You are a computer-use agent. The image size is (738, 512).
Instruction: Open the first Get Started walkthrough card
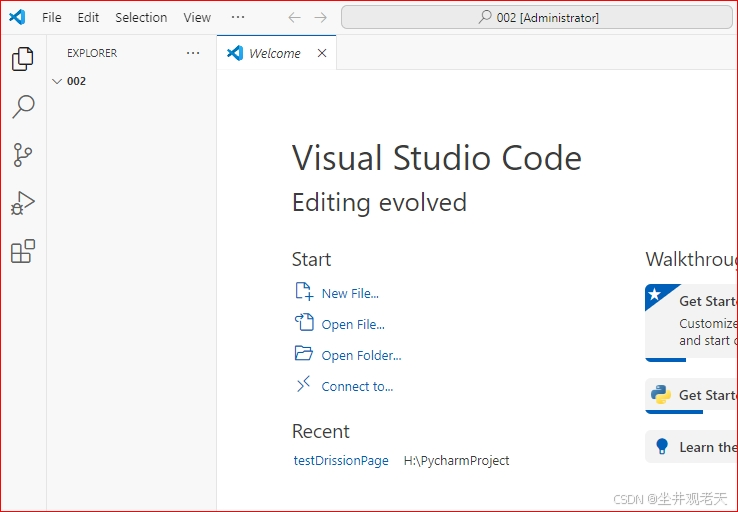click(691, 323)
